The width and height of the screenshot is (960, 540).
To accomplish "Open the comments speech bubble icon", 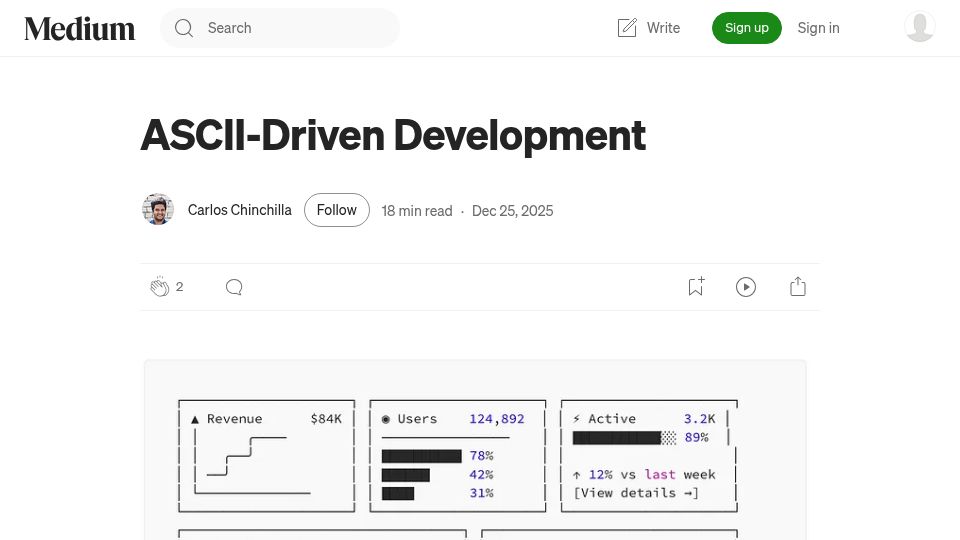I will coord(234,287).
